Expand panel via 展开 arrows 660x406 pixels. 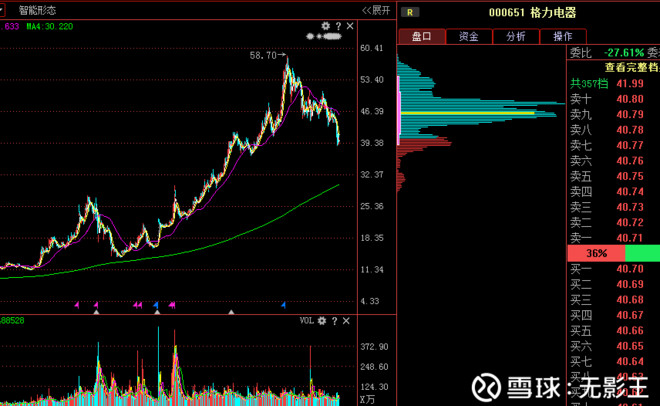tap(376, 10)
